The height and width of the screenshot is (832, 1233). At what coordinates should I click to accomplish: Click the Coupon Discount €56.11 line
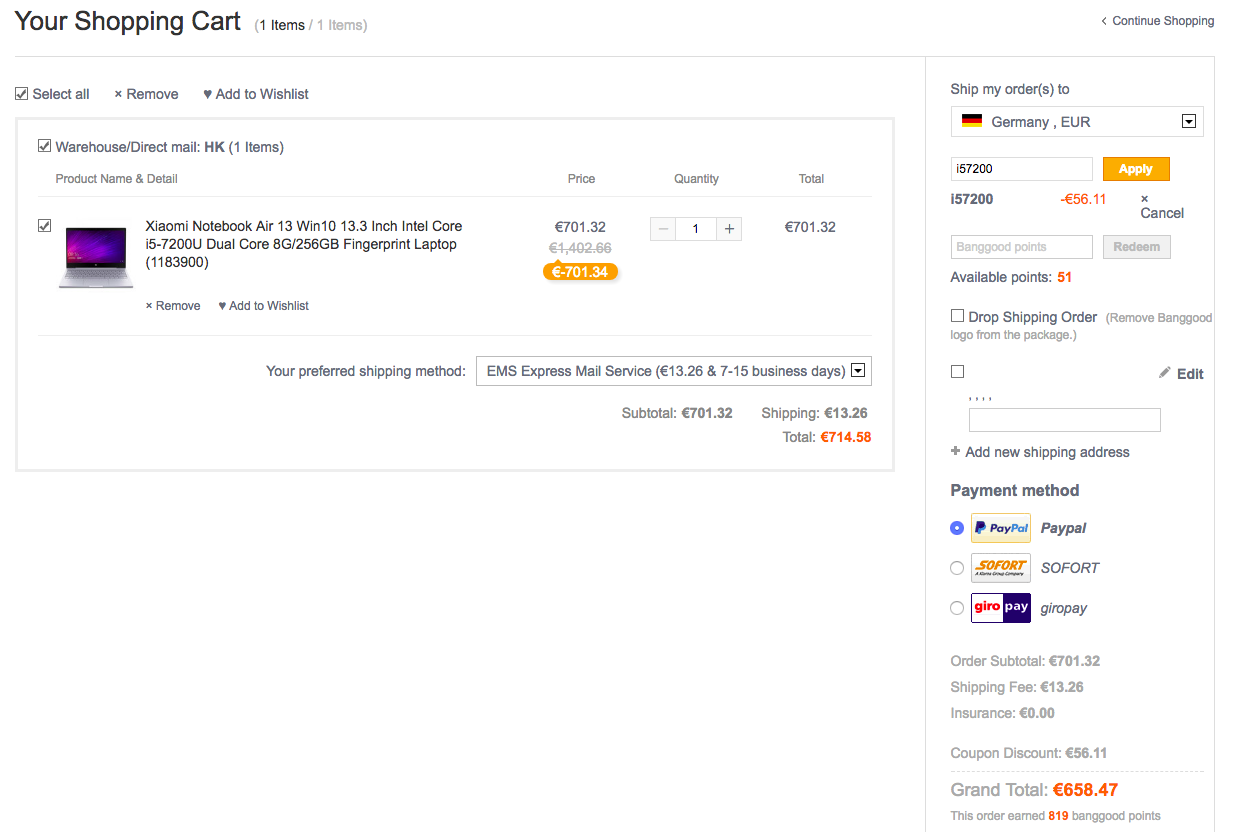pyautogui.click(x=1029, y=753)
